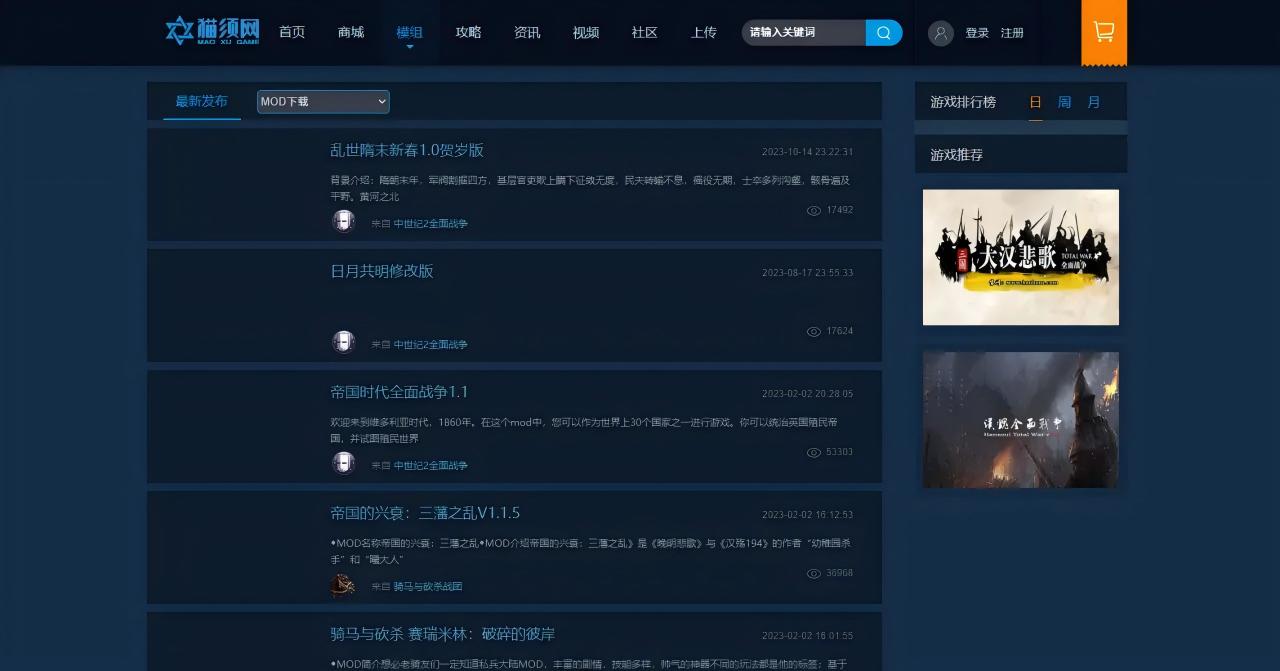Focus the 请输入关键词 search field
Viewport: 1280px width, 671px height.
pos(804,33)
